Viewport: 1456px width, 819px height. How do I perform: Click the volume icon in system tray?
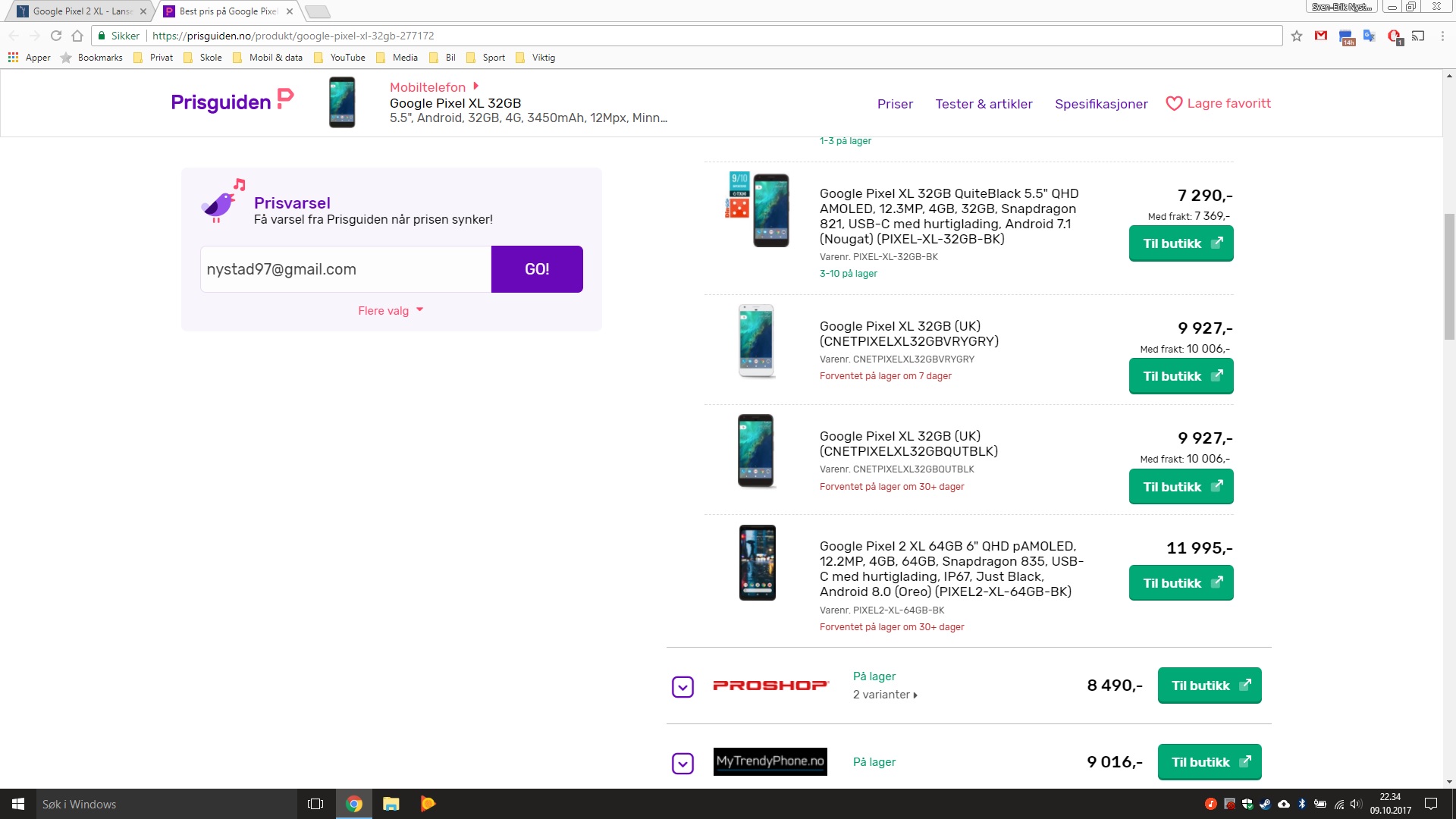click(x=1356, y=804)
